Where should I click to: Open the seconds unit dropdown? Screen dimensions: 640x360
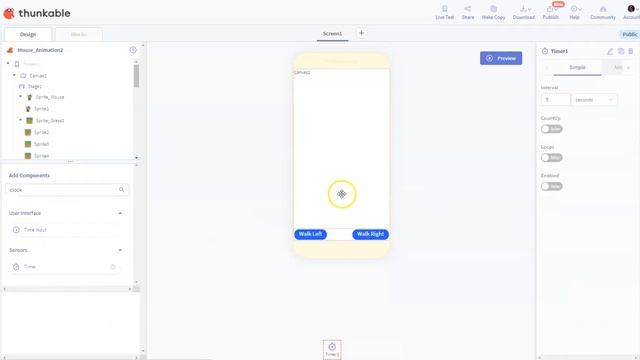coord(594,100)
